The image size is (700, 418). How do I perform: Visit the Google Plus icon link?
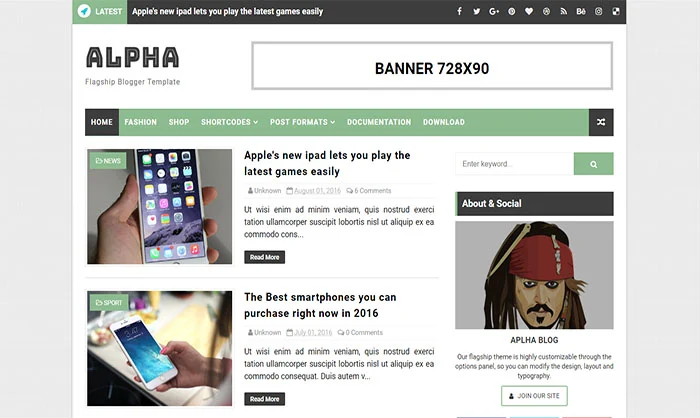(494, 11)
